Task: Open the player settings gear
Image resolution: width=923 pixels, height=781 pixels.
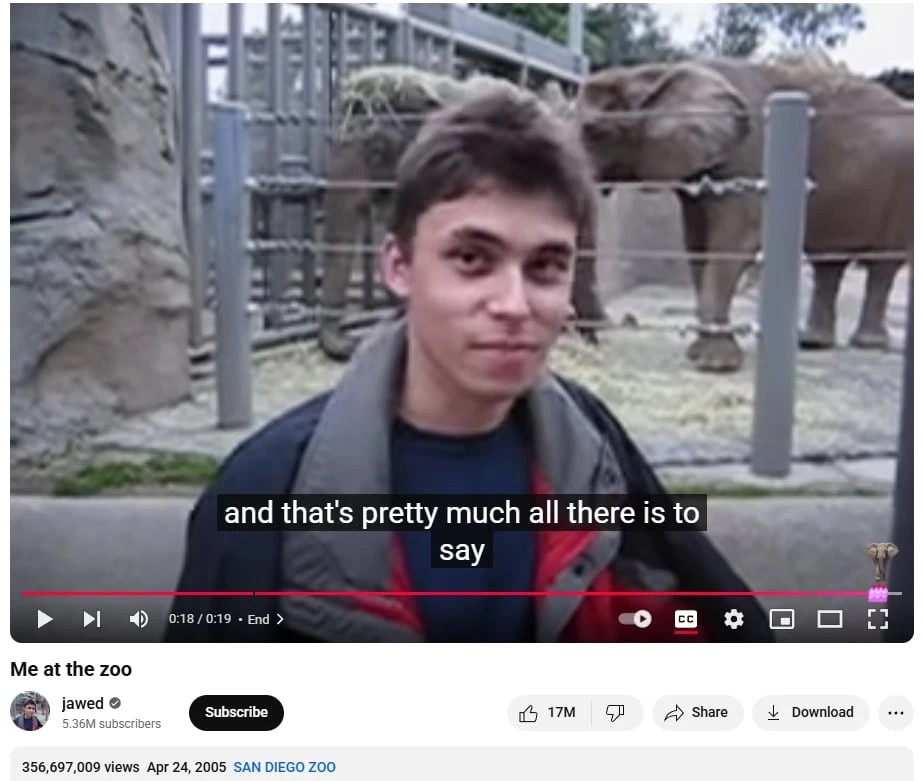Action: pyautogui.click(x=733, y=619)
